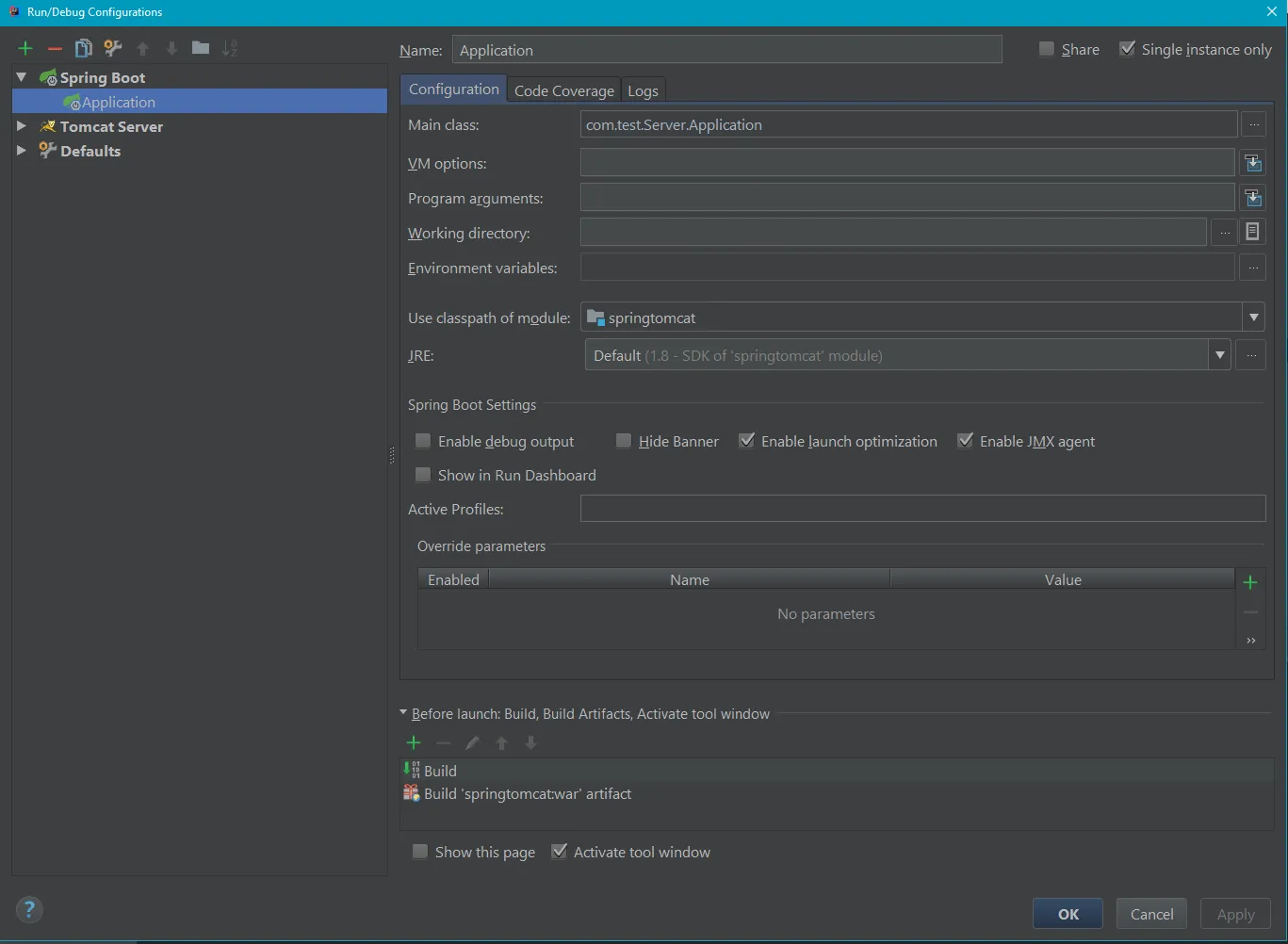1288x944 pixels.
Task: Click the Cancel button
Action: (1152, 914)
